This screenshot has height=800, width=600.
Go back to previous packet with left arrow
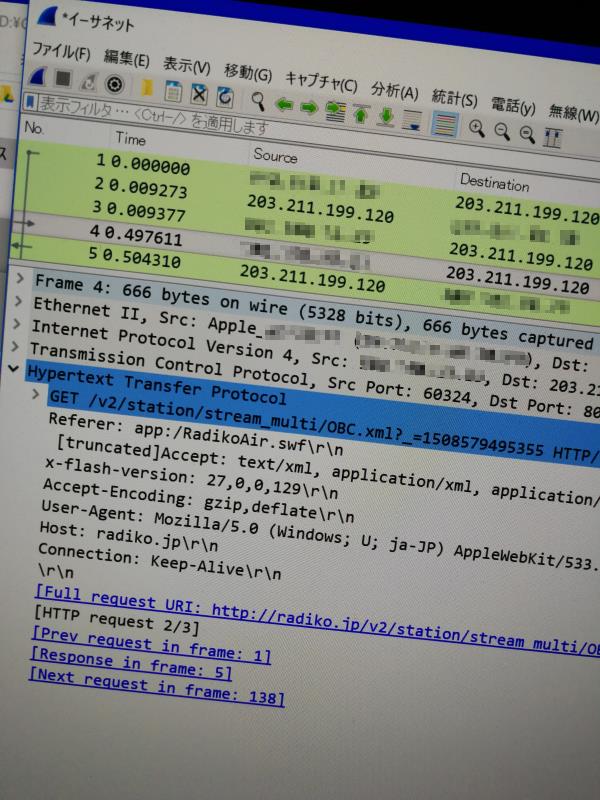(x=284, y=105)
